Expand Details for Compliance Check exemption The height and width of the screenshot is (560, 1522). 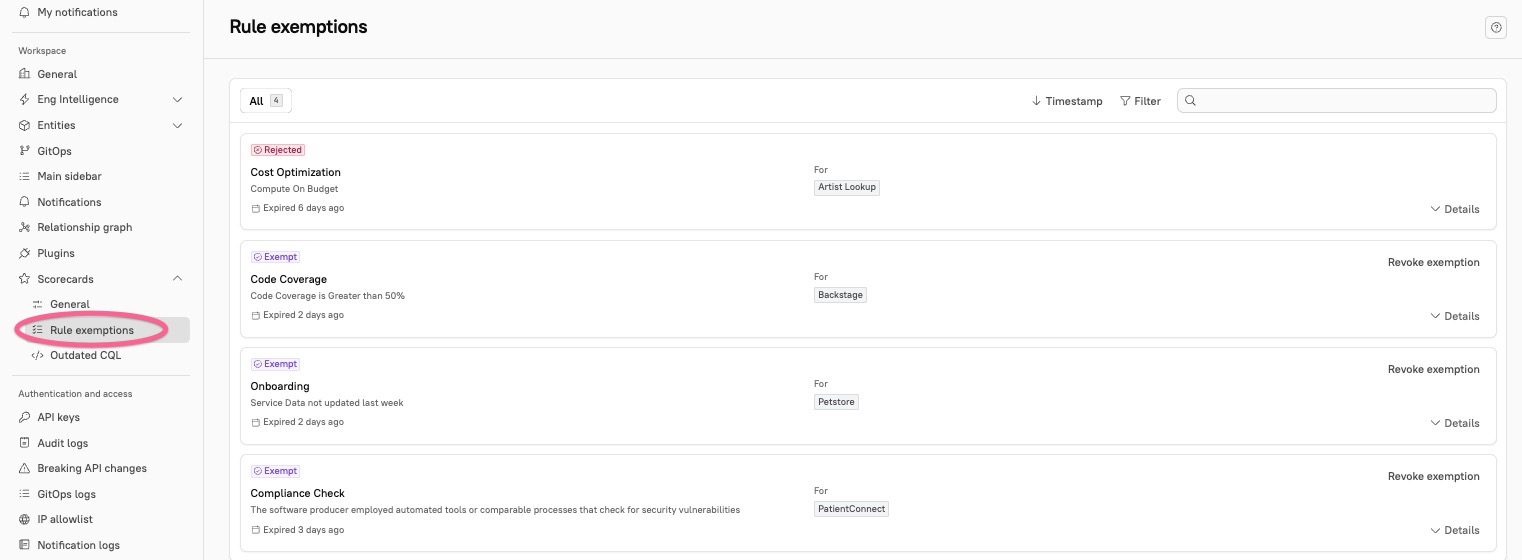click(x=1455, y=530)
